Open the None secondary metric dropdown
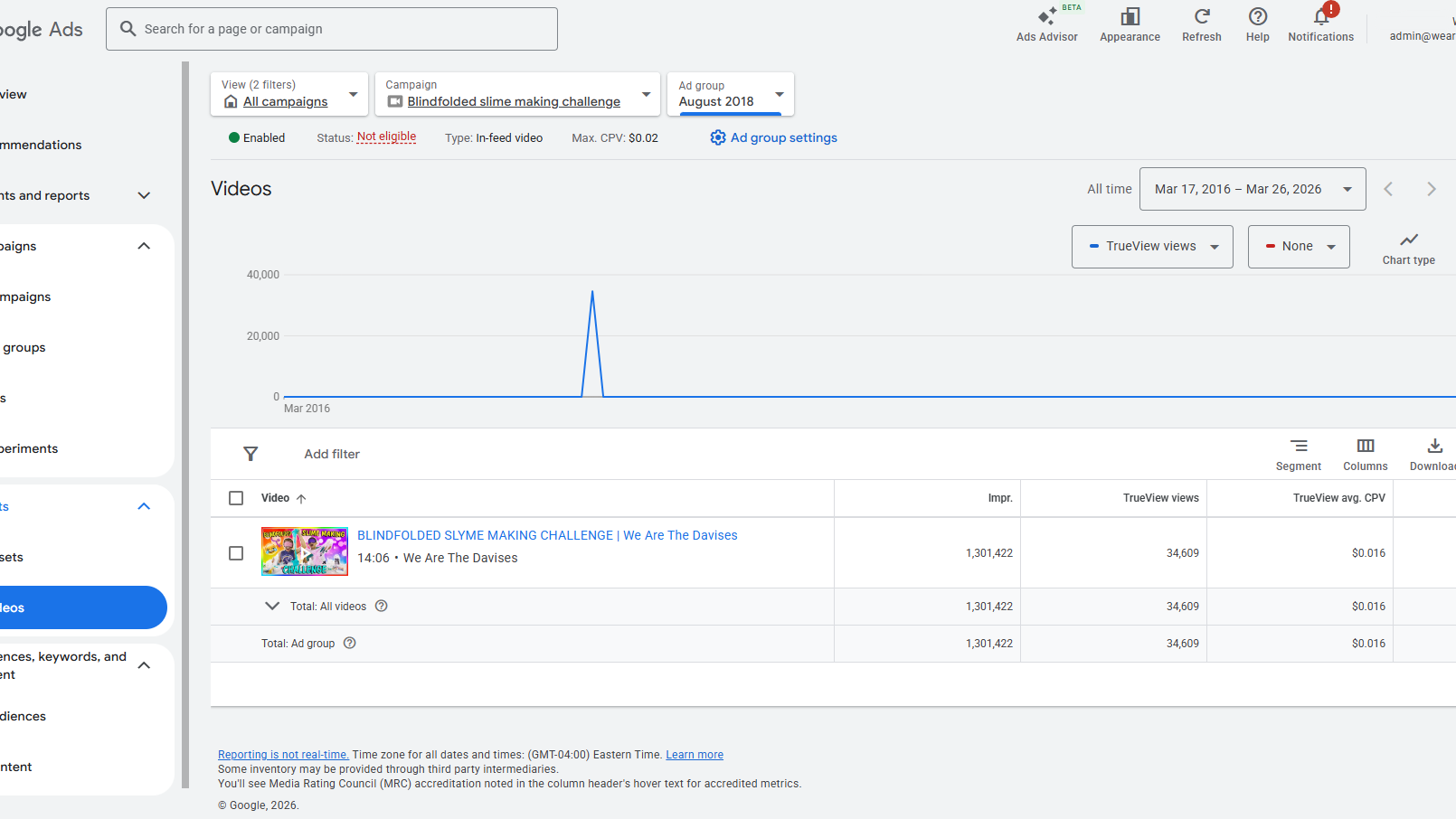The image size is (1456, 819). 1299,247
